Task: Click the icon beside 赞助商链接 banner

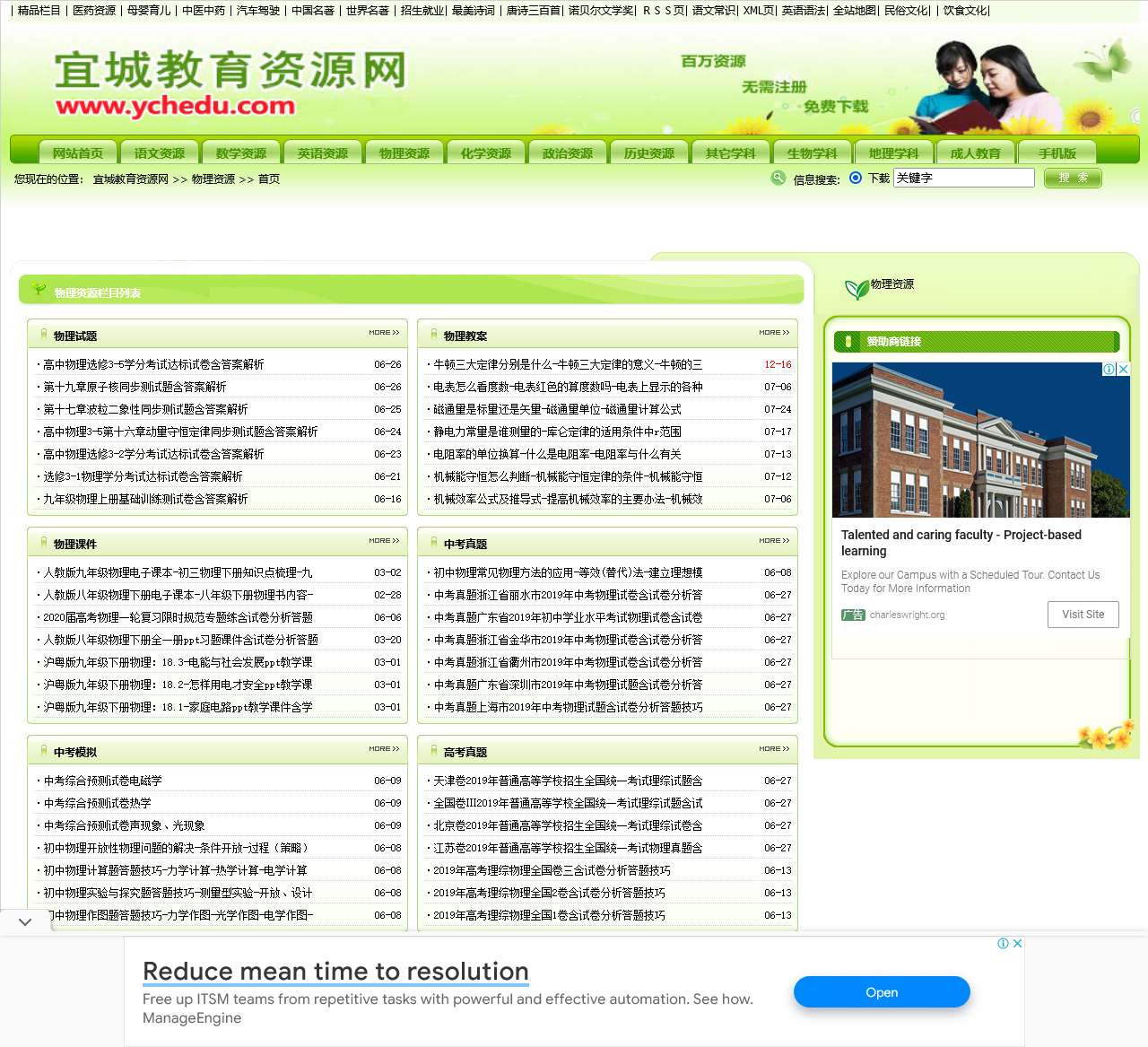Action: (848, 341)
